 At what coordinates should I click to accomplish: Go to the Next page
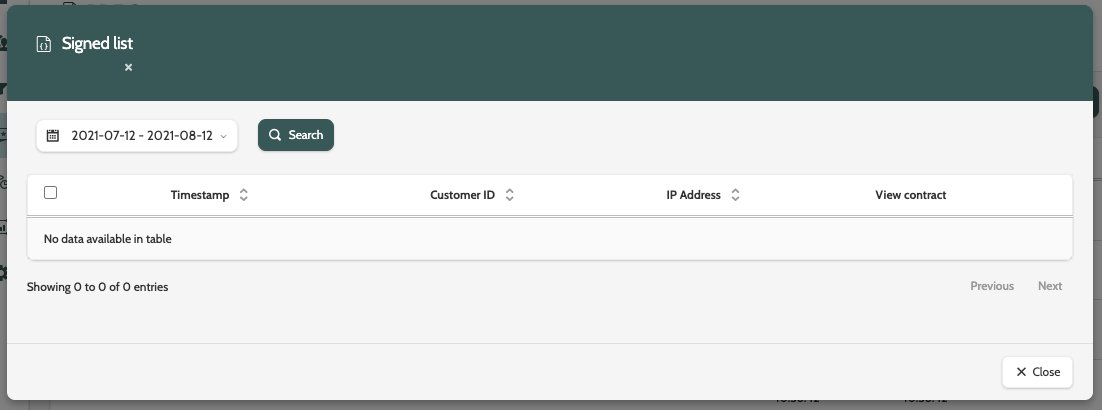pos(1050,286)
